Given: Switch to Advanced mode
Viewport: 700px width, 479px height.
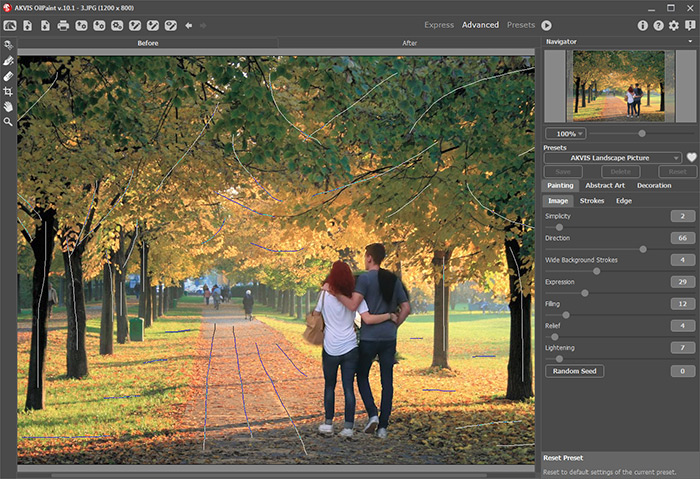Looking at the screenshot, I should 480,25.
